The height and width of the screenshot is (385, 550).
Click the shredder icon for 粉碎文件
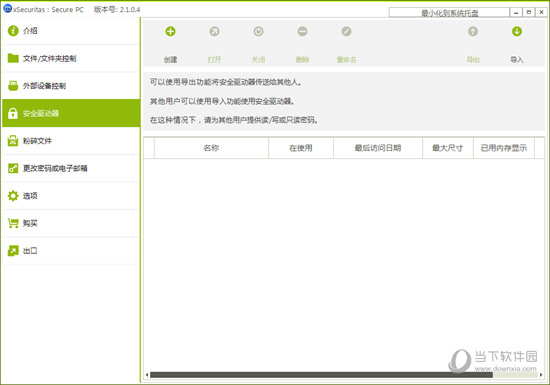pyautogui.click(x=13, y=141)
